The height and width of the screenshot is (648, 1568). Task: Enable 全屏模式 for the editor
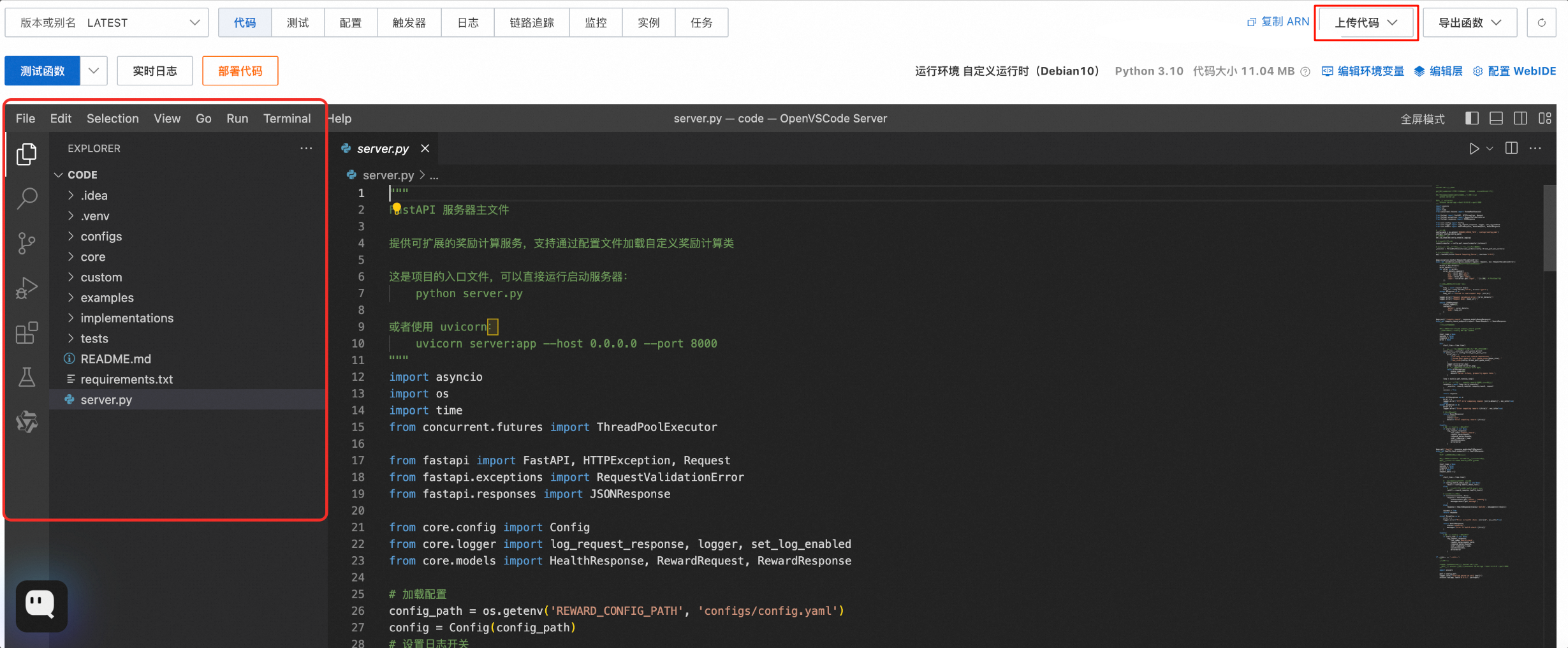1423,119
